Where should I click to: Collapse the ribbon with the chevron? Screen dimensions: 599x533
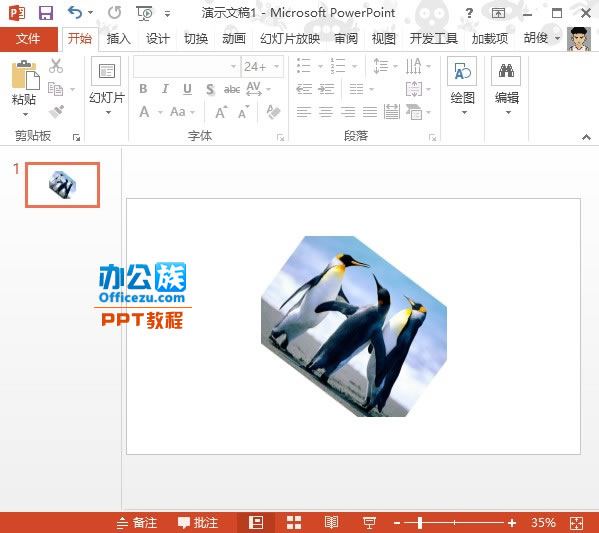(x=586, y=137)
